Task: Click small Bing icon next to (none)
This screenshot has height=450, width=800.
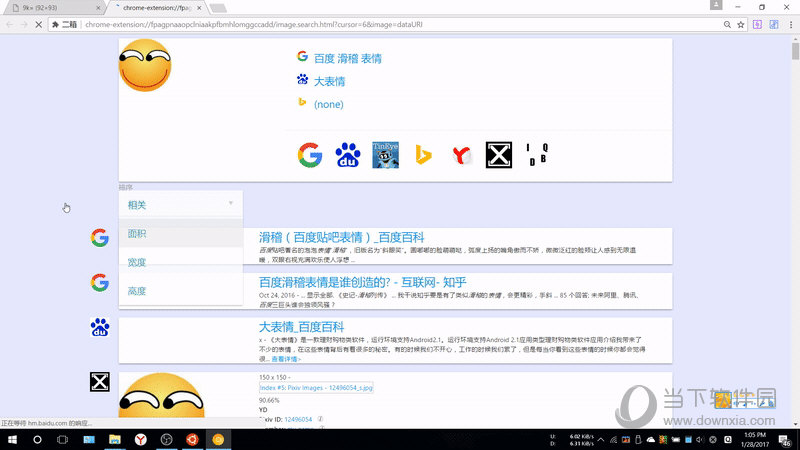Action: point(302,102)
